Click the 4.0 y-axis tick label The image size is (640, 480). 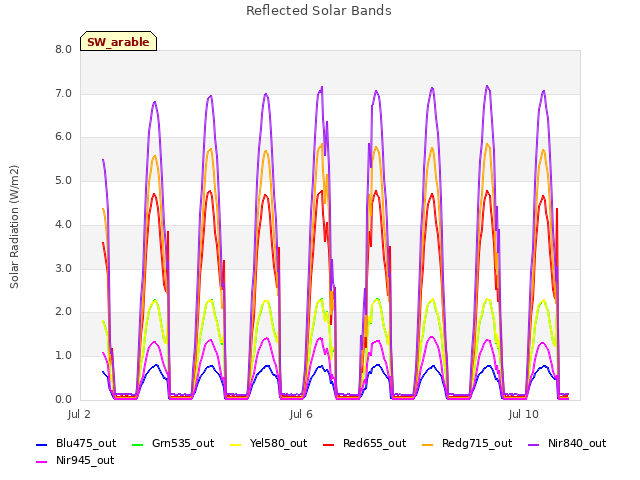(x=63, y=224)
